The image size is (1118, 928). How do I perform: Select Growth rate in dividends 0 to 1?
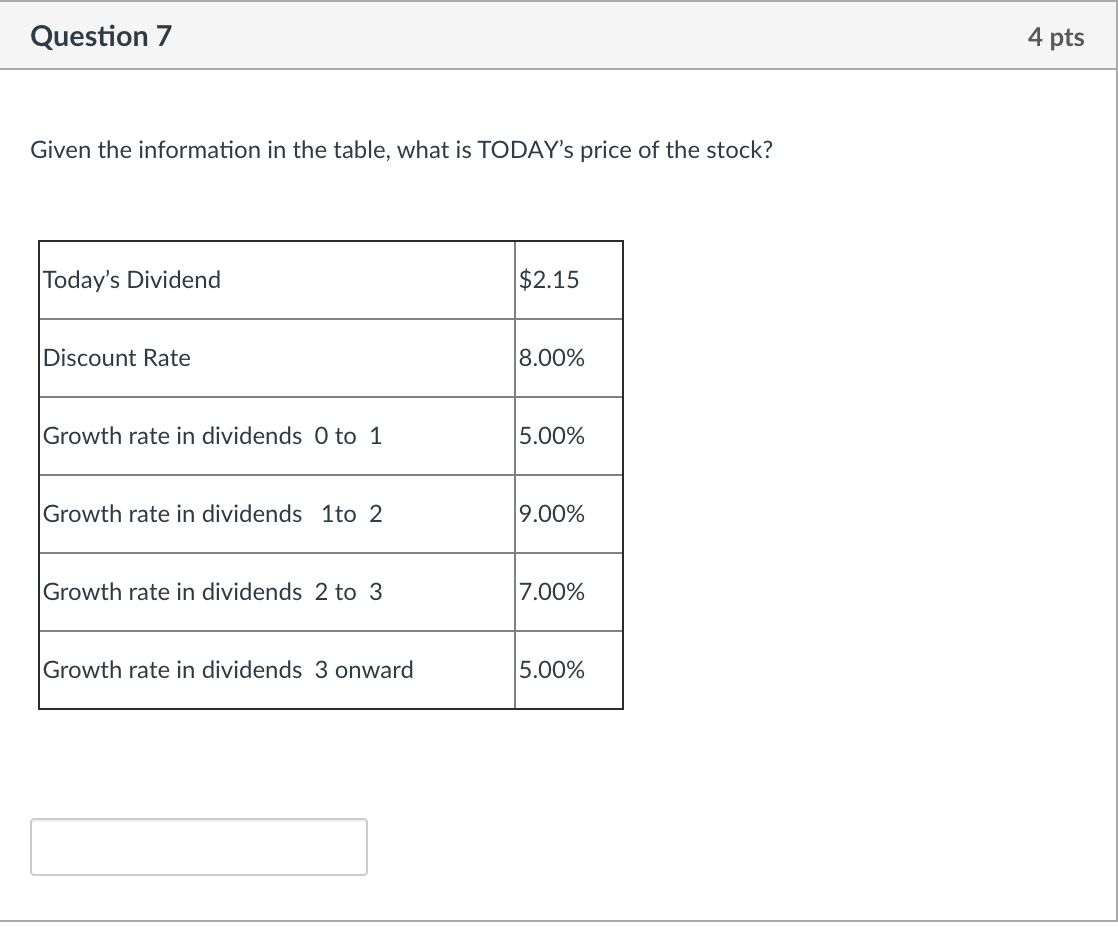[x=210, y=436]
